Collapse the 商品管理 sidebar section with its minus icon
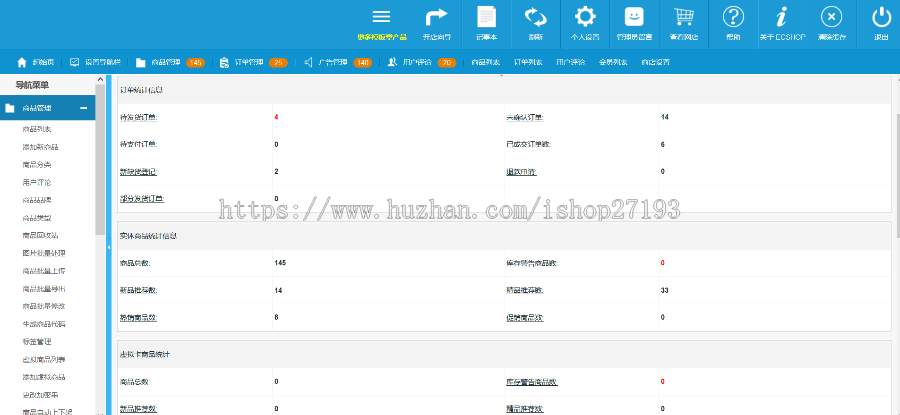 84,108
